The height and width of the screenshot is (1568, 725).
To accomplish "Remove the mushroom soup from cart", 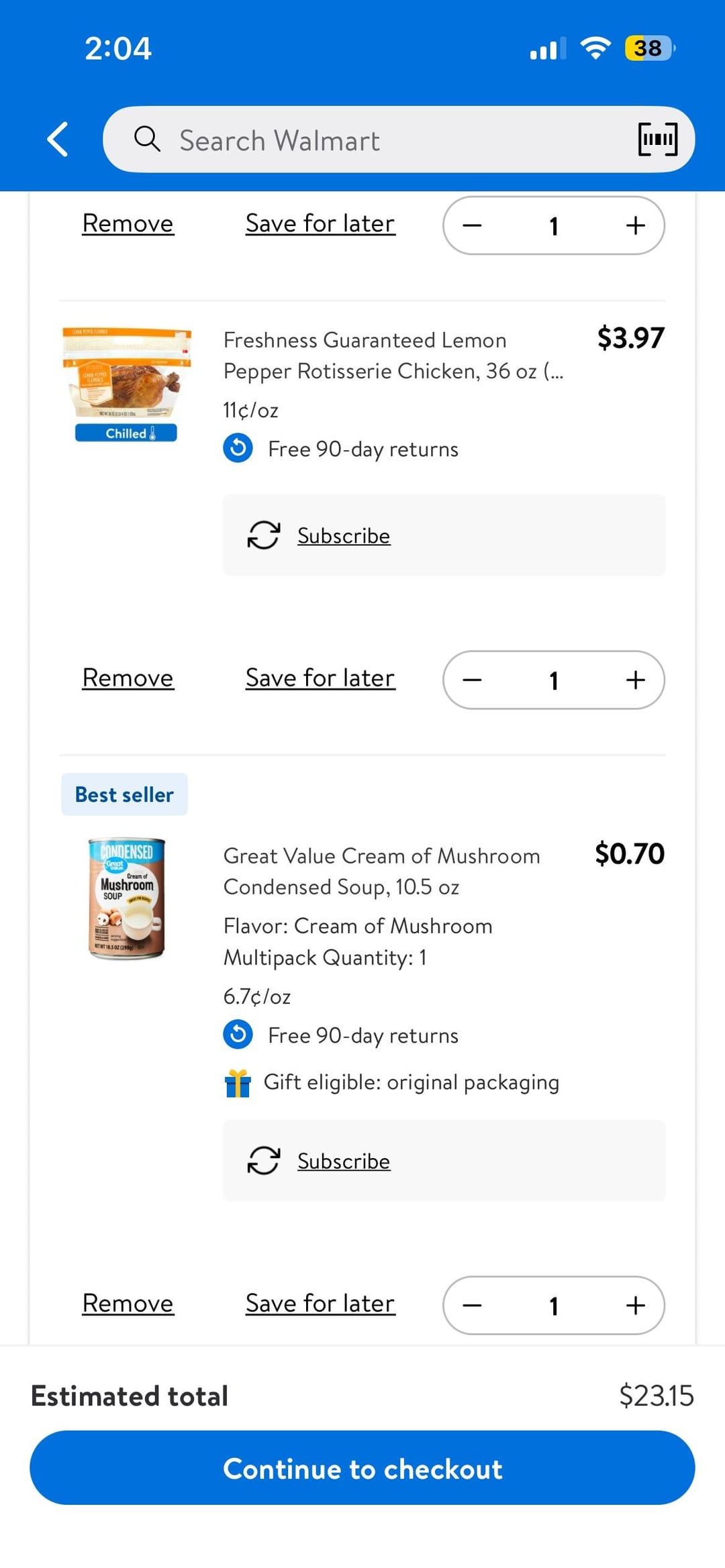I will click(x=128, y=1303).
